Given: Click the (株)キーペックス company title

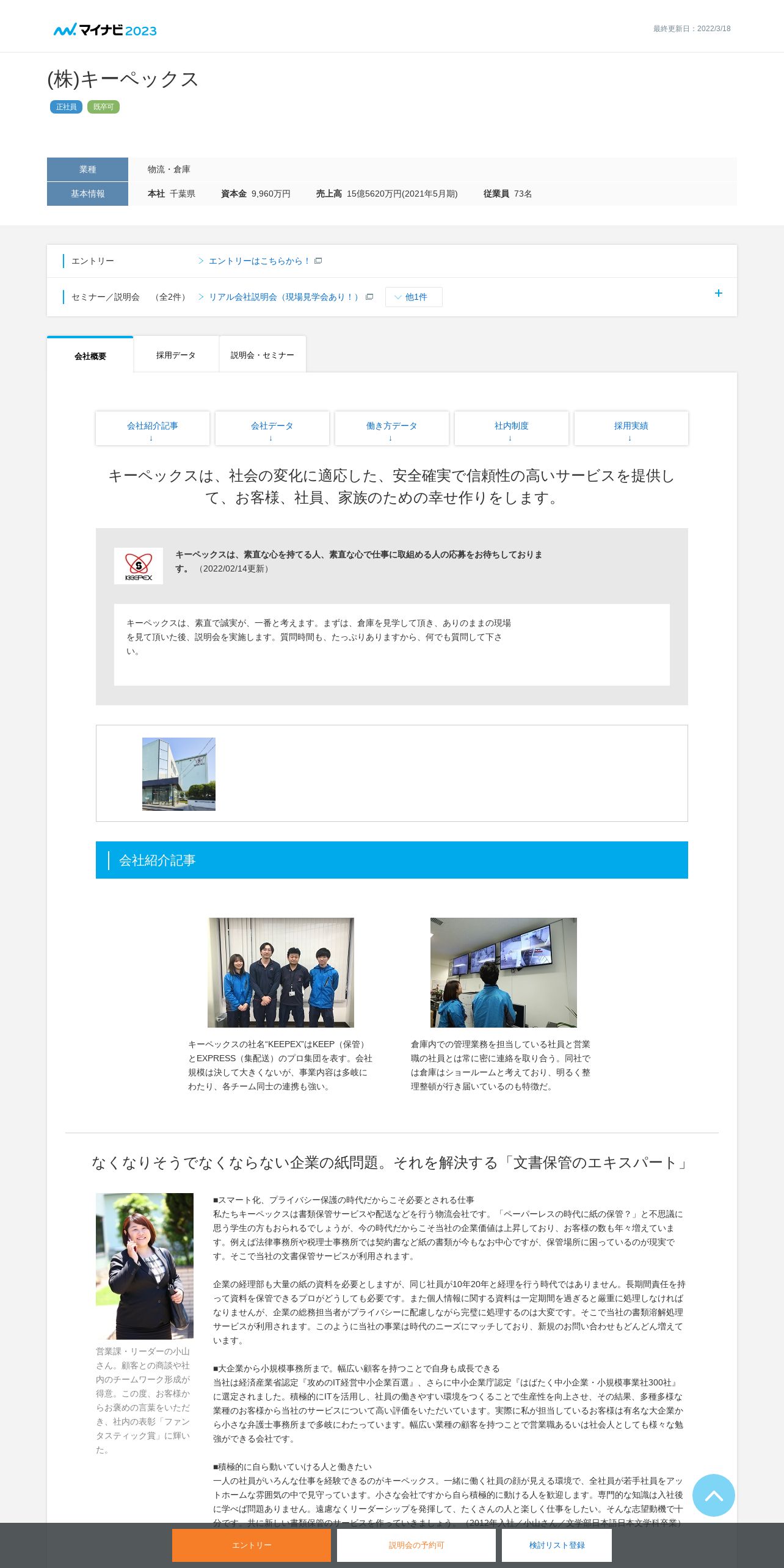Looking at the screenshot, I should pos(123,79).
